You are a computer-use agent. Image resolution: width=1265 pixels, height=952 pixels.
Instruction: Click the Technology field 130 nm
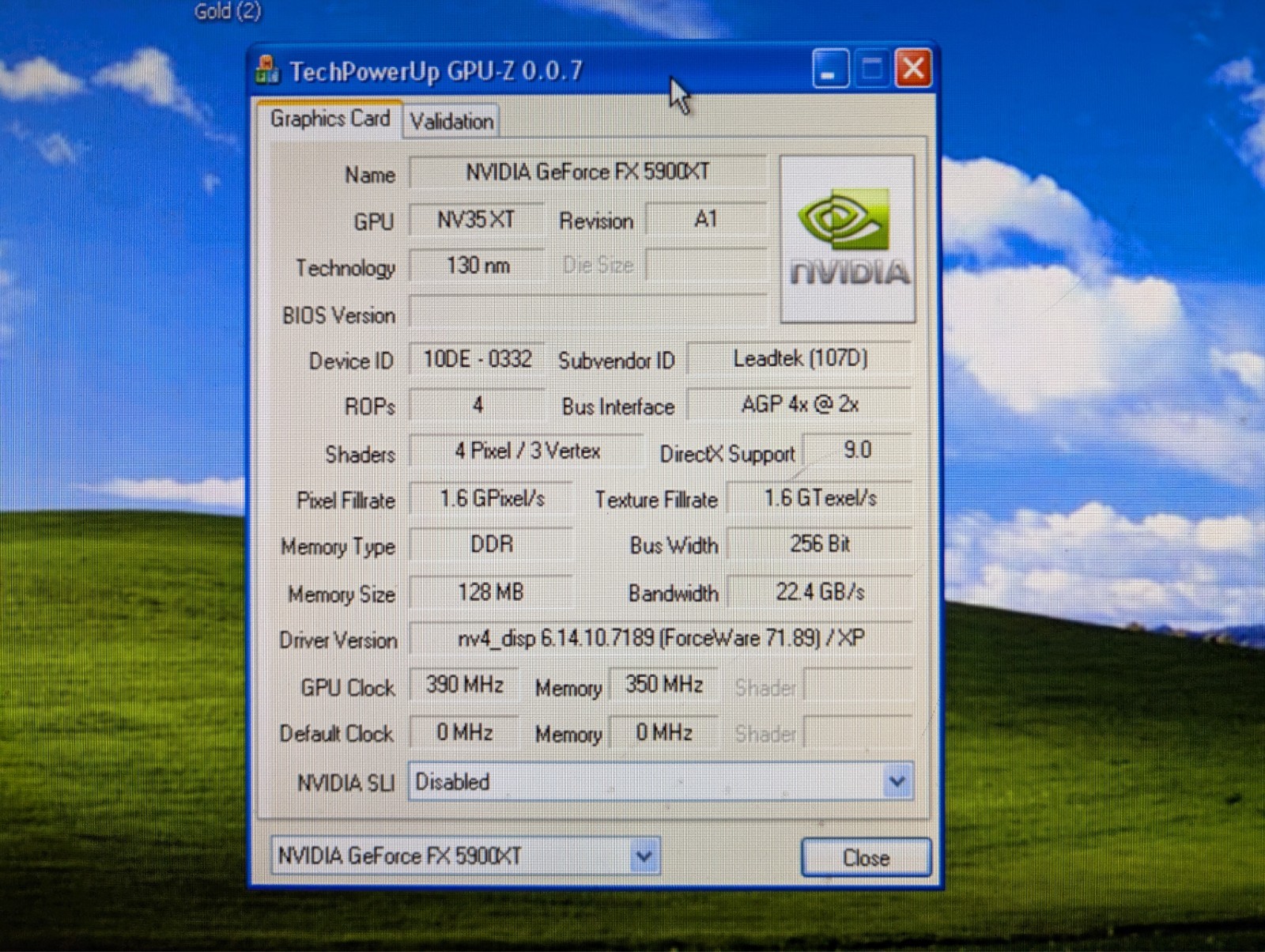pyautogui.click(x=476, y=265)
